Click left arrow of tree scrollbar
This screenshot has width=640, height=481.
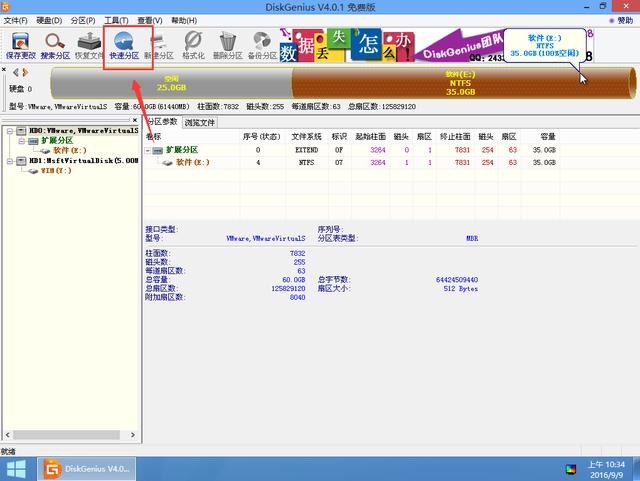tap(7, 435)
